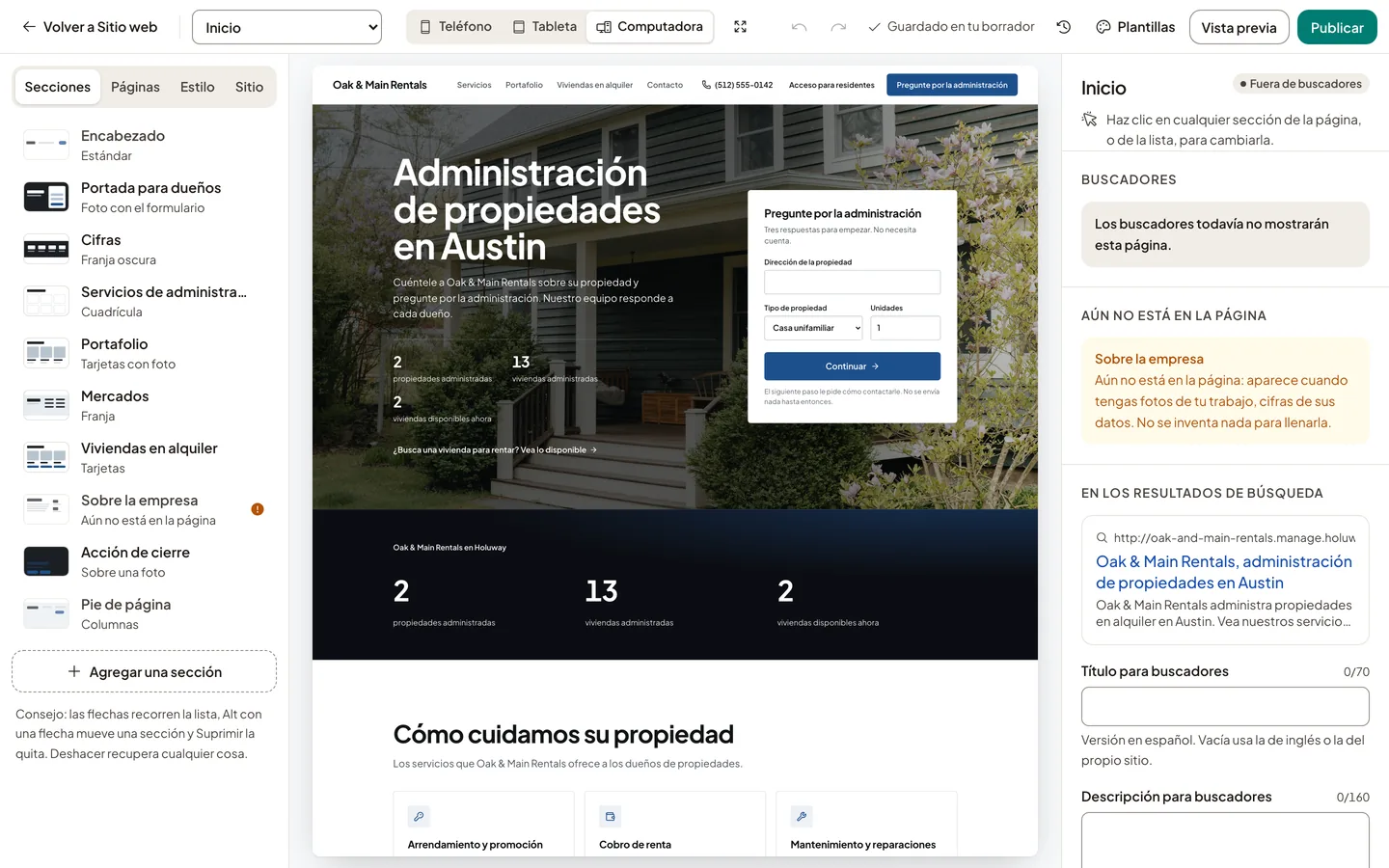Click the Arrendamiento y promoción card icon

pyautogui.click(x=419, y=817)
